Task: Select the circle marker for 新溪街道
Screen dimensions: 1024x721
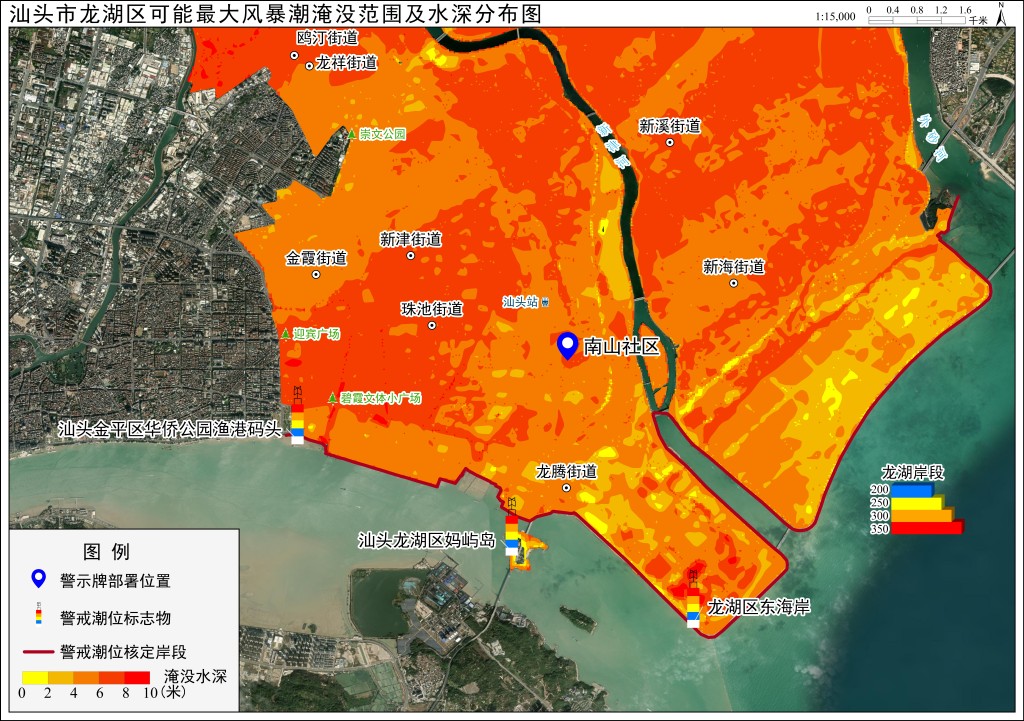Action: pyautogui.click(x=669, y=142)
